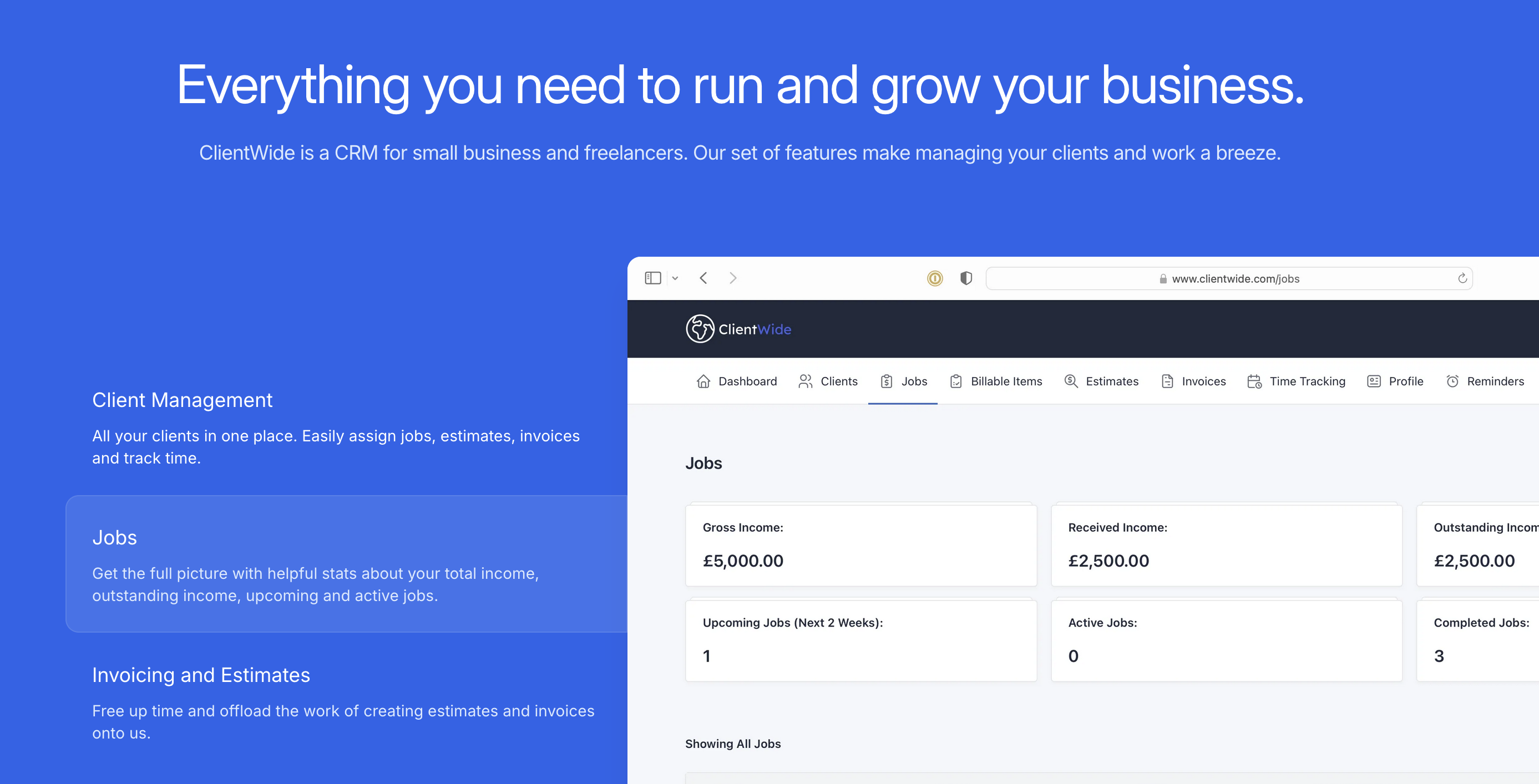Click the Profile card icon

1374,381
